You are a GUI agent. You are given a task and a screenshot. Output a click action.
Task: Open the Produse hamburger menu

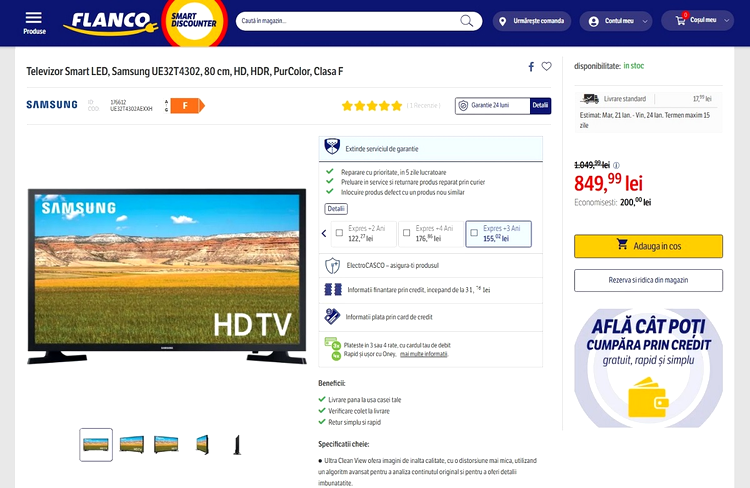point(34,22)
